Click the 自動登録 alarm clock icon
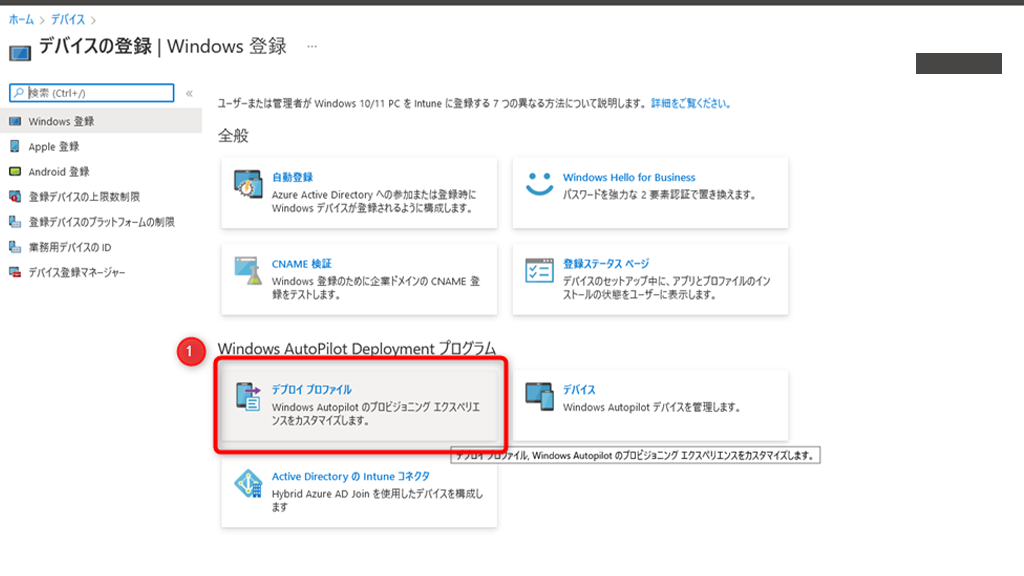 click(x=246, y=188)
